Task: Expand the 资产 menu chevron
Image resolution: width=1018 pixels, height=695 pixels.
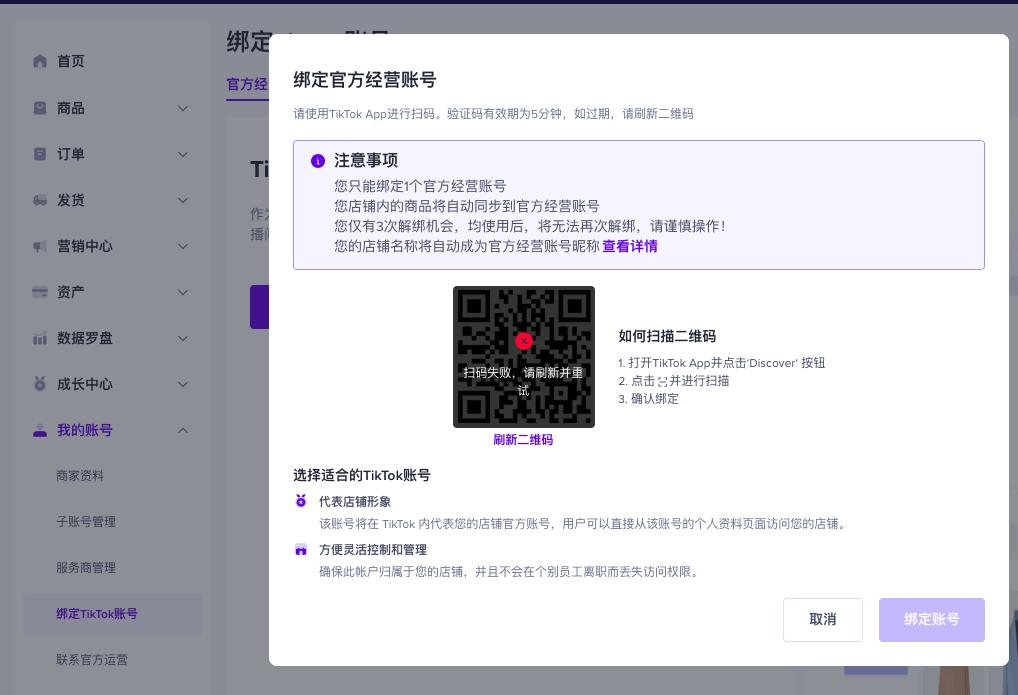Action: (x=183, y=292)
